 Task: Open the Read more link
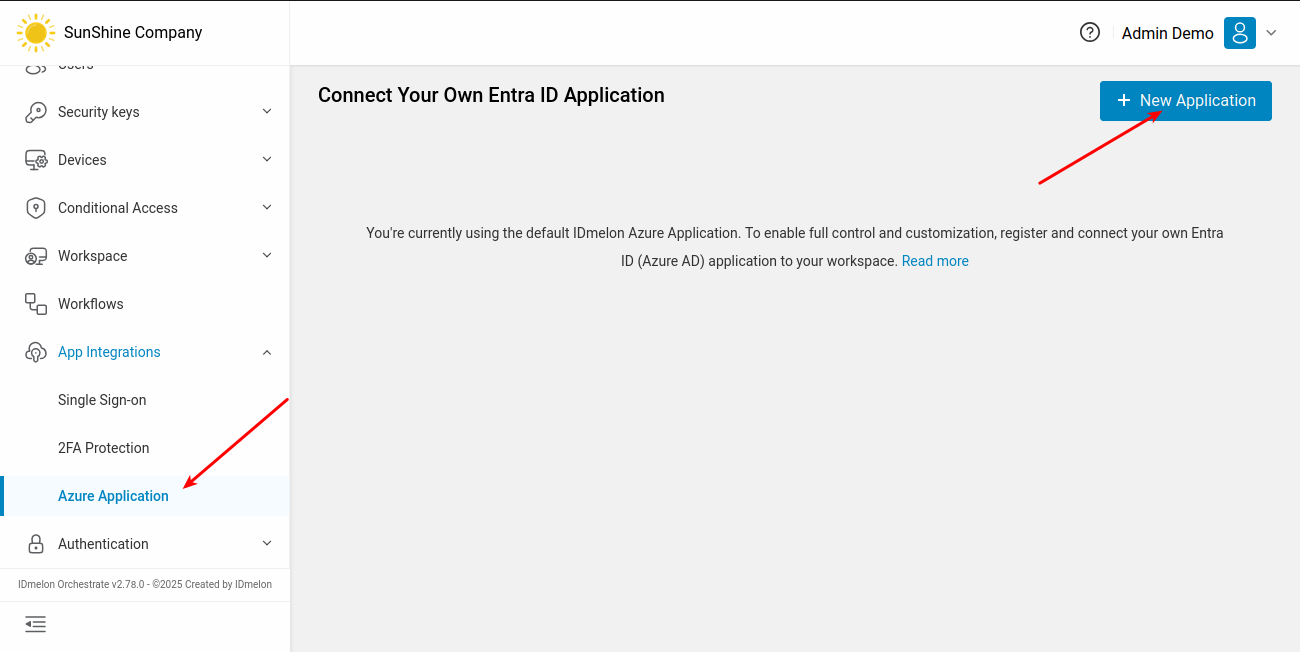(935, 261)
